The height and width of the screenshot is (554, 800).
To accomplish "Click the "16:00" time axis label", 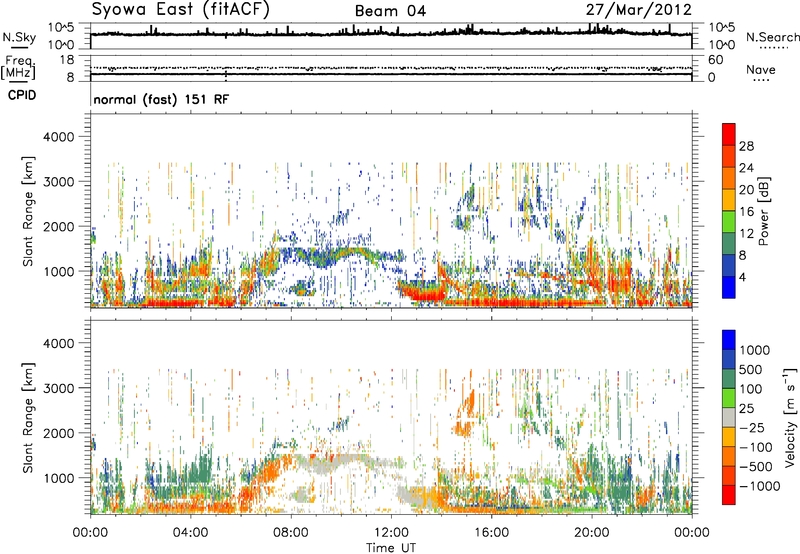I will tap(491, 533).
